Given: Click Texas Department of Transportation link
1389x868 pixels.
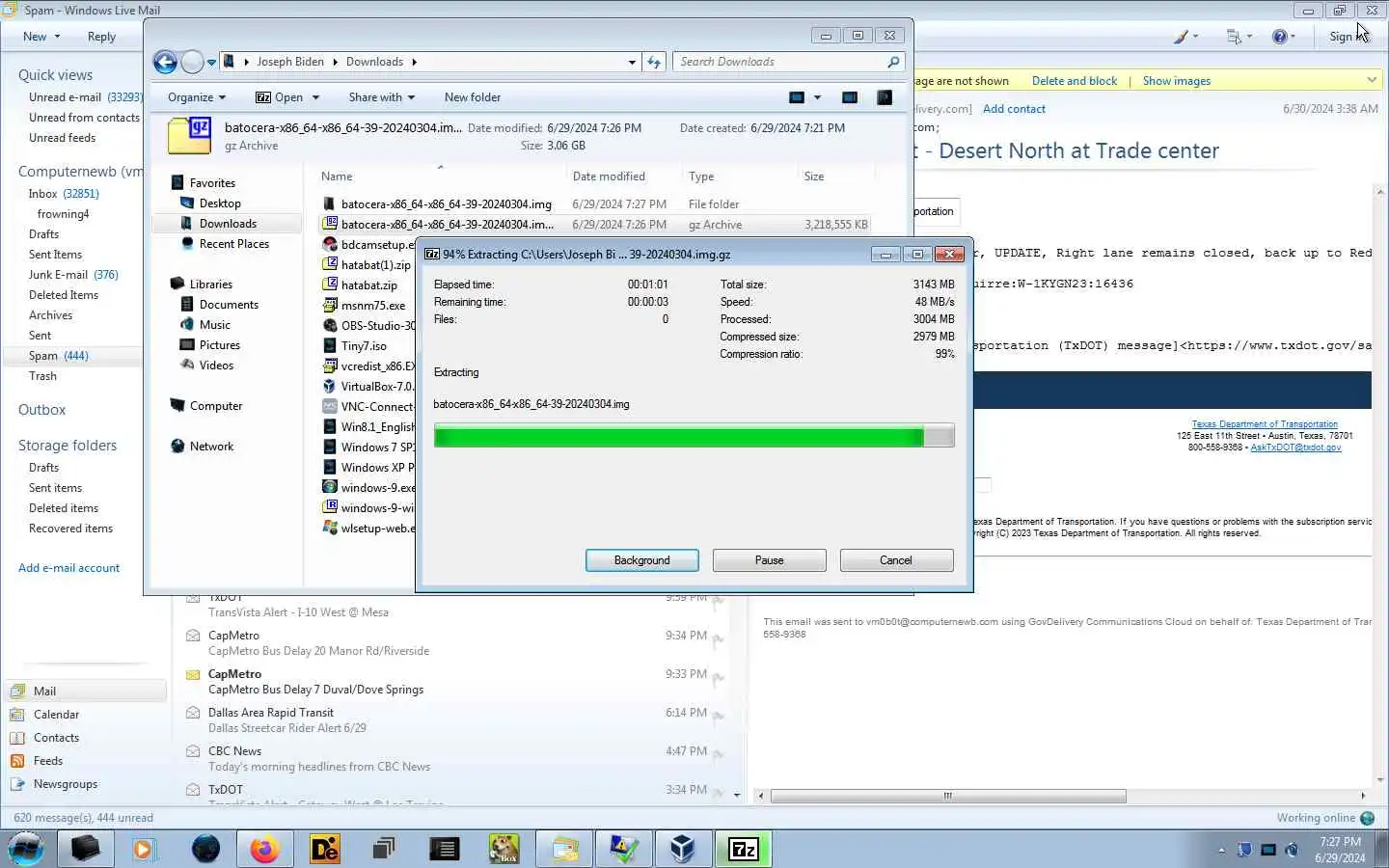Looking at the screenshot, I should point(1264,424).
